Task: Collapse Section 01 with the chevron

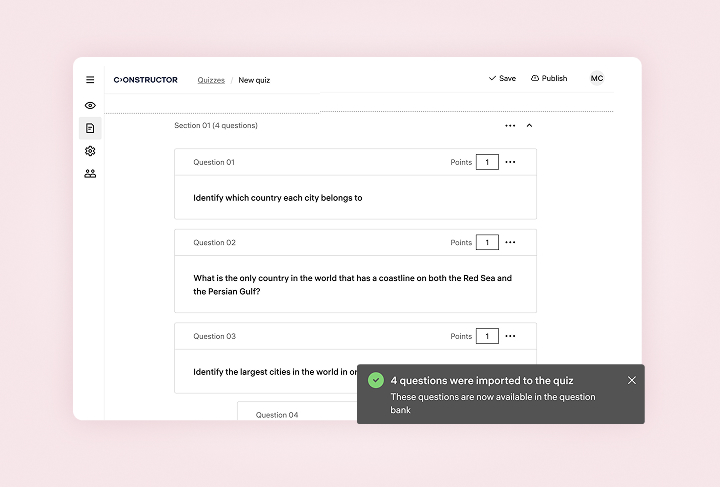Action: pos(529,126)
